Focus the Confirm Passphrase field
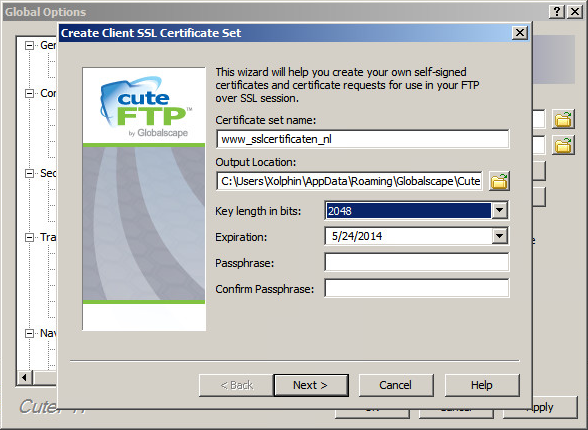 pos(417,288)
